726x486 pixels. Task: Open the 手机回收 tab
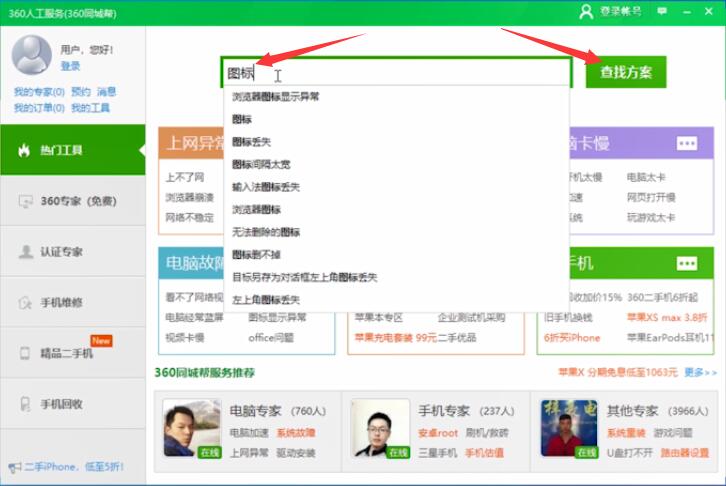pyautogui.click(x=73, y=404)
